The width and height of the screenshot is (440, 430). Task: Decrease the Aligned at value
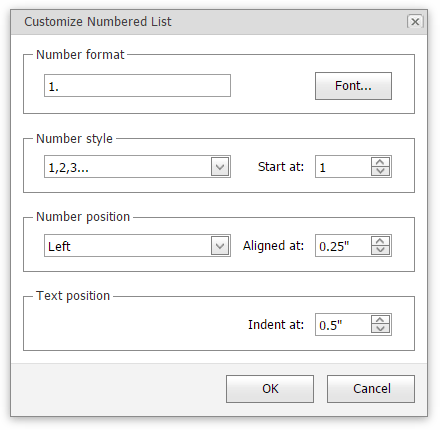click(380, 250)
